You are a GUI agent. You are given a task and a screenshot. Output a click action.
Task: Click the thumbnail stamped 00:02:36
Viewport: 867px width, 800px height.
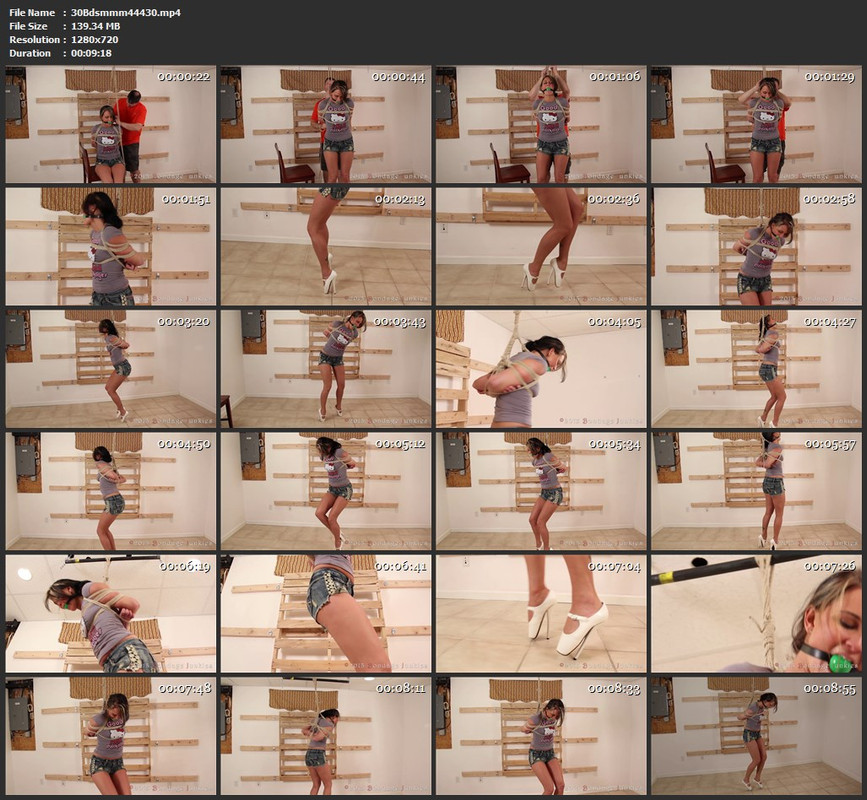541,247
